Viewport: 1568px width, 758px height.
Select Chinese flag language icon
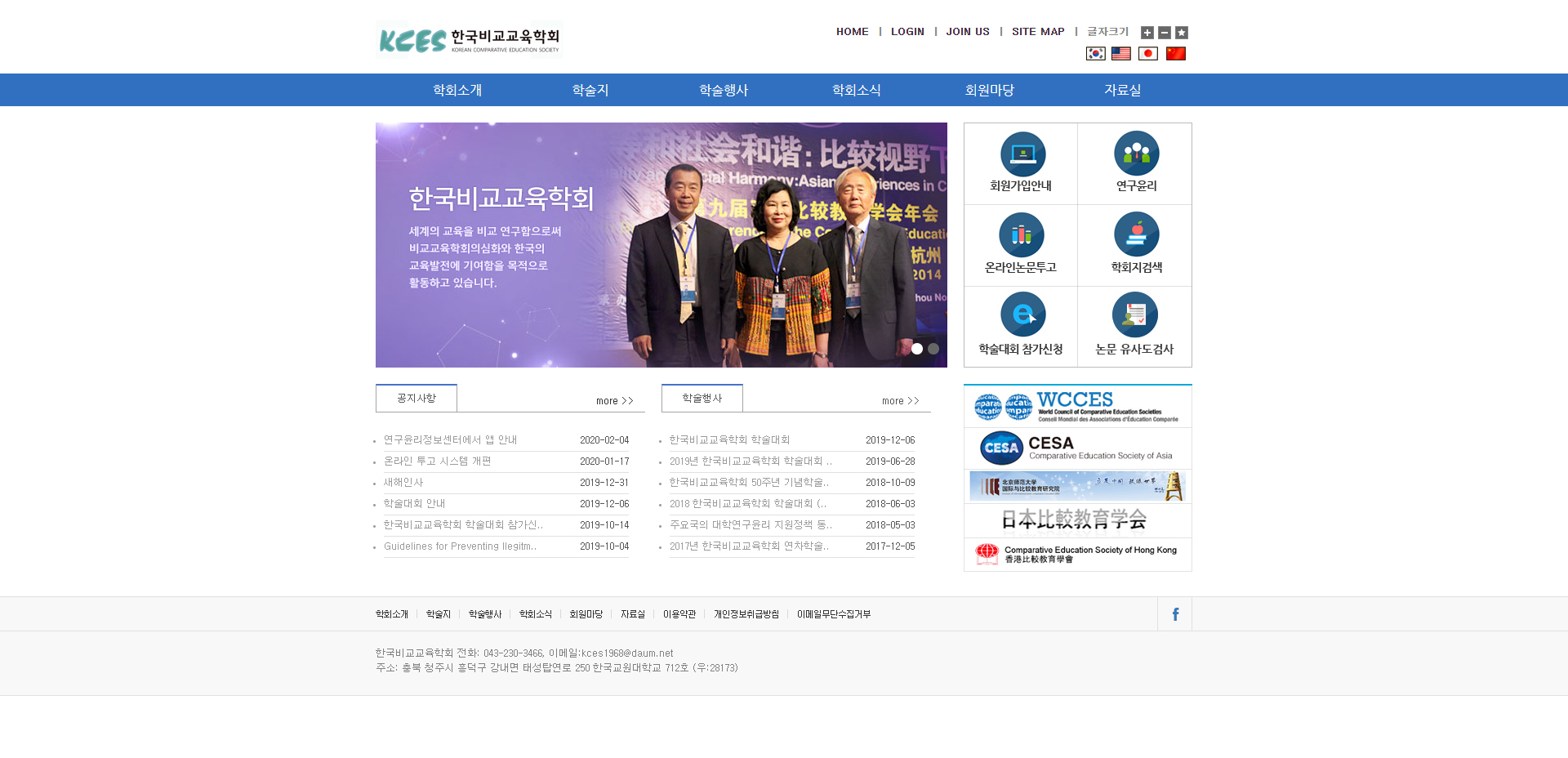1176,54
